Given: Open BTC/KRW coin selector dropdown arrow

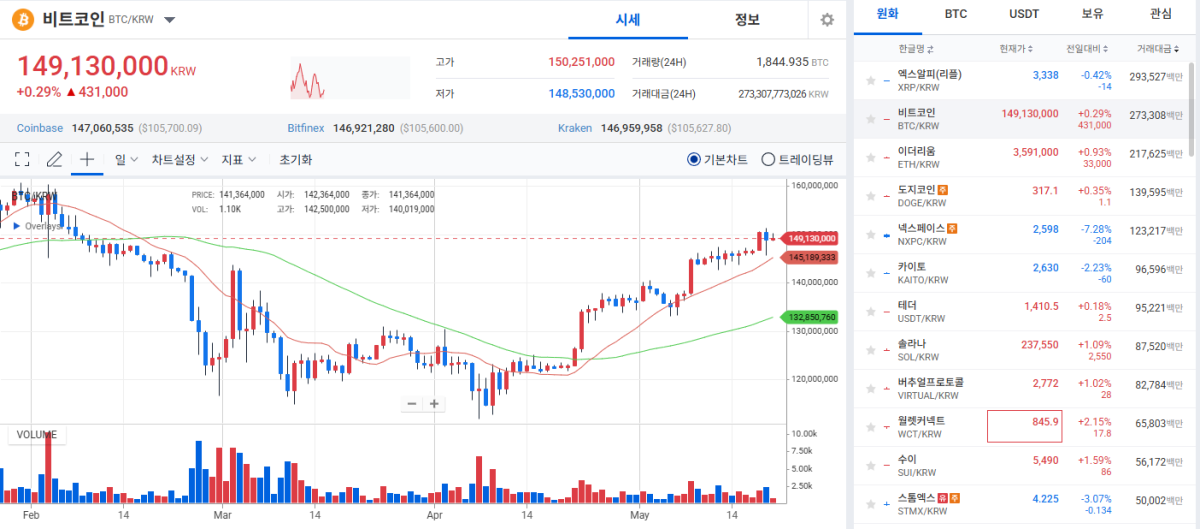Looking at the screenshot, I should click(x=169, y=20).
